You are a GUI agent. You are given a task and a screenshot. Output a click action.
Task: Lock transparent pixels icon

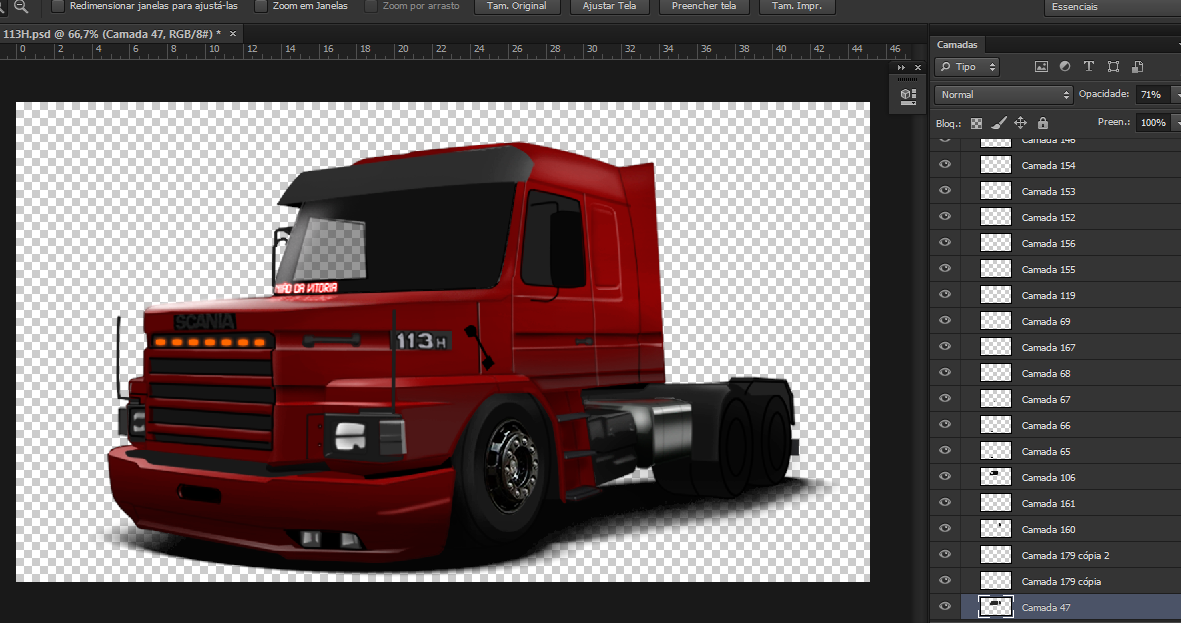coord(976,123)
